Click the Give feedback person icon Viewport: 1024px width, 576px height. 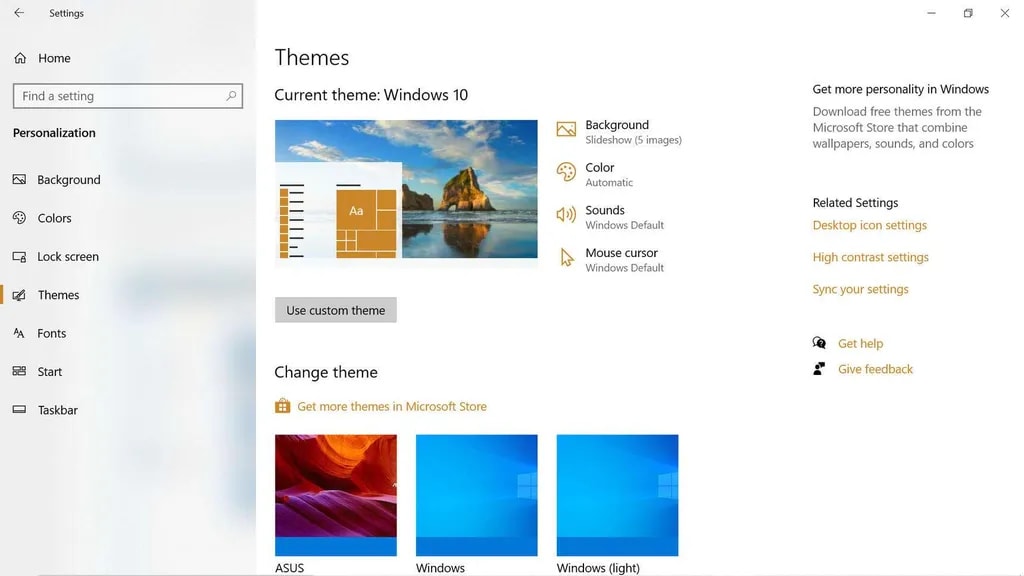pos(820,369)
